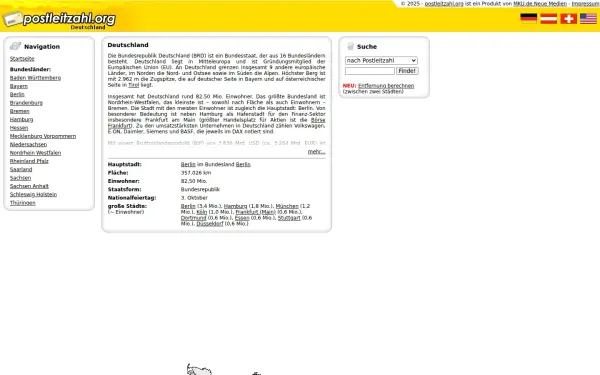Screen dimensions: 600x375
Task: Open Bremen in navigation
Action: (x=20, y=111)
